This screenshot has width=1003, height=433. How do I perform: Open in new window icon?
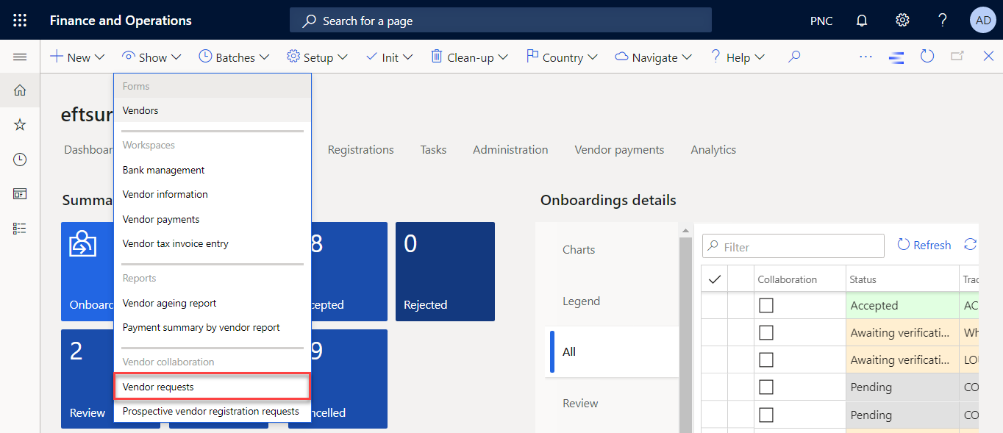pos(958,57)
